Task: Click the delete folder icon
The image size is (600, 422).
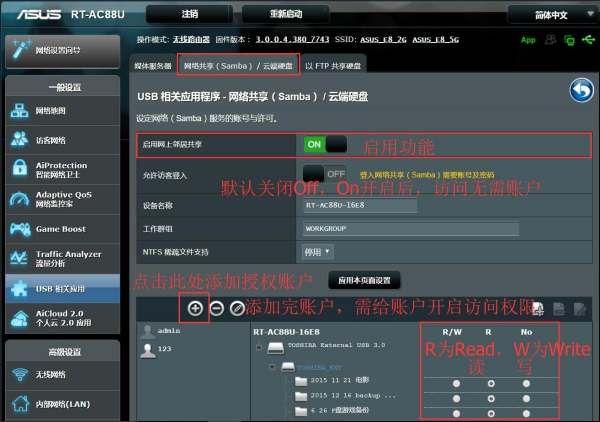Action: point(559,309)
